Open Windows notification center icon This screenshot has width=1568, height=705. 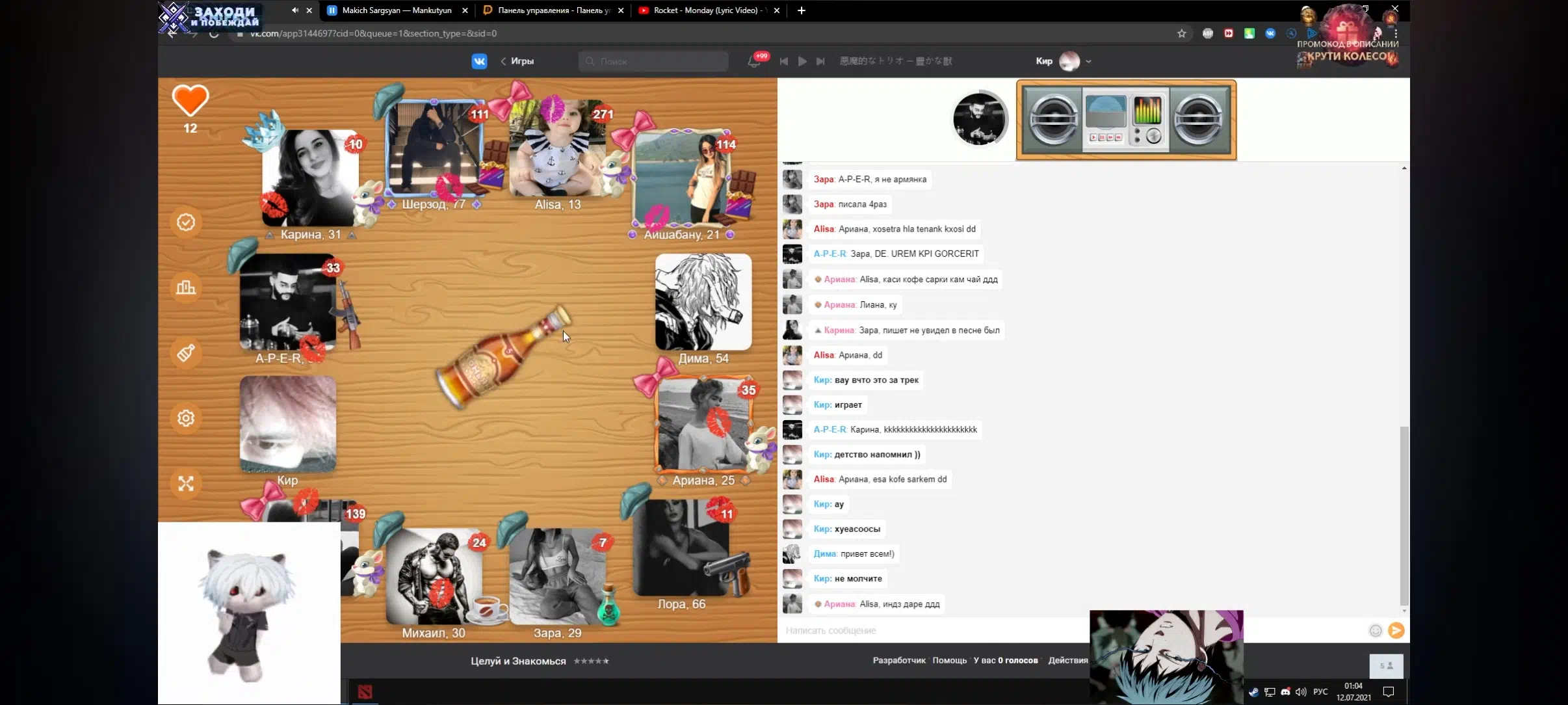click(x=1389, y=692)
